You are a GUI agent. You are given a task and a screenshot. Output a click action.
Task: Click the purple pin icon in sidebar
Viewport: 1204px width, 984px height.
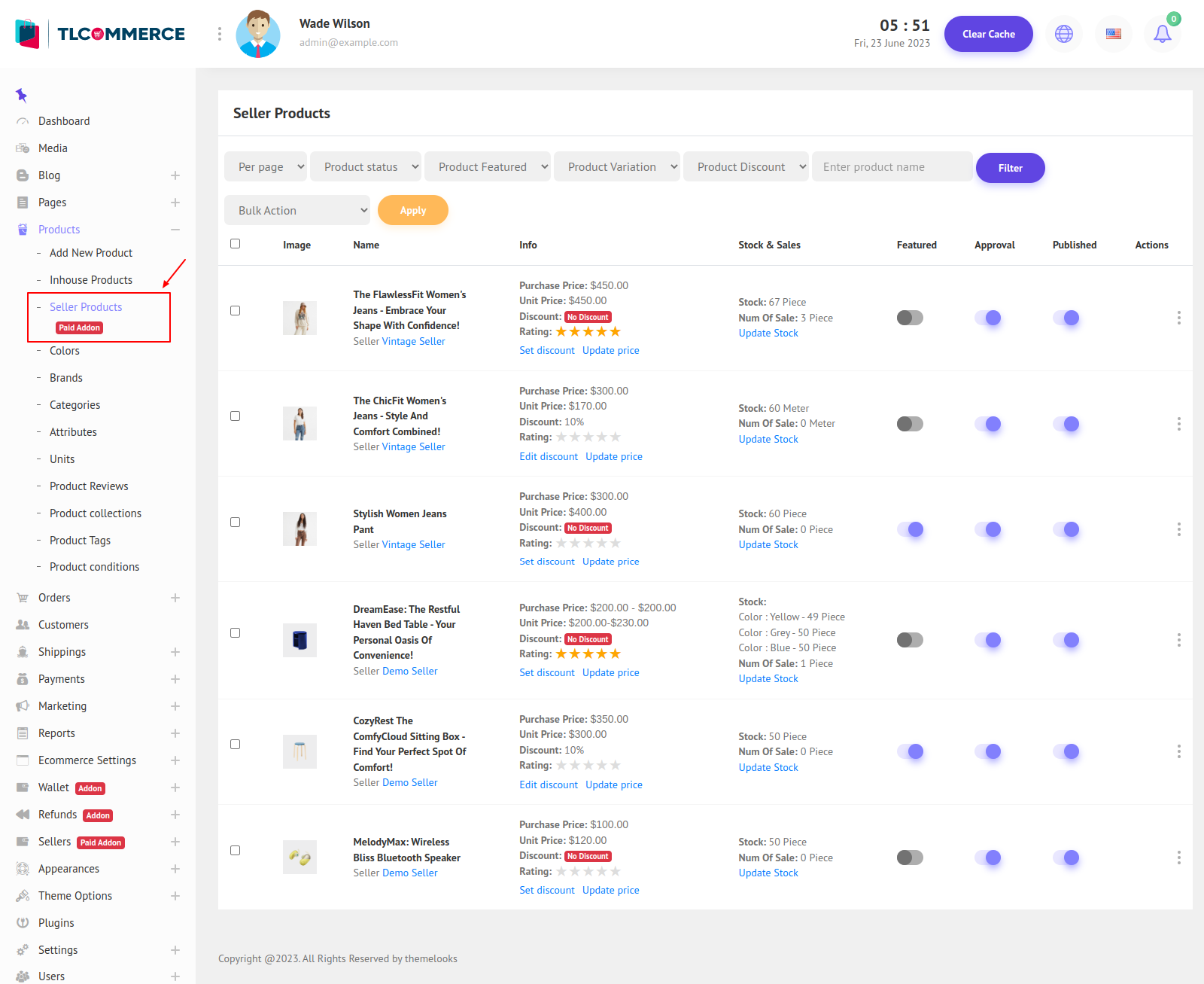(21, 95)
